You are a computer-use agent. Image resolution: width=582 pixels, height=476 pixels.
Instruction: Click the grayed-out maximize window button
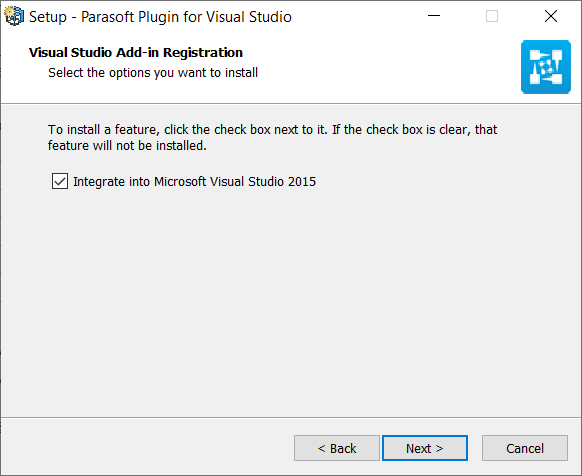[x=492, y=16]
